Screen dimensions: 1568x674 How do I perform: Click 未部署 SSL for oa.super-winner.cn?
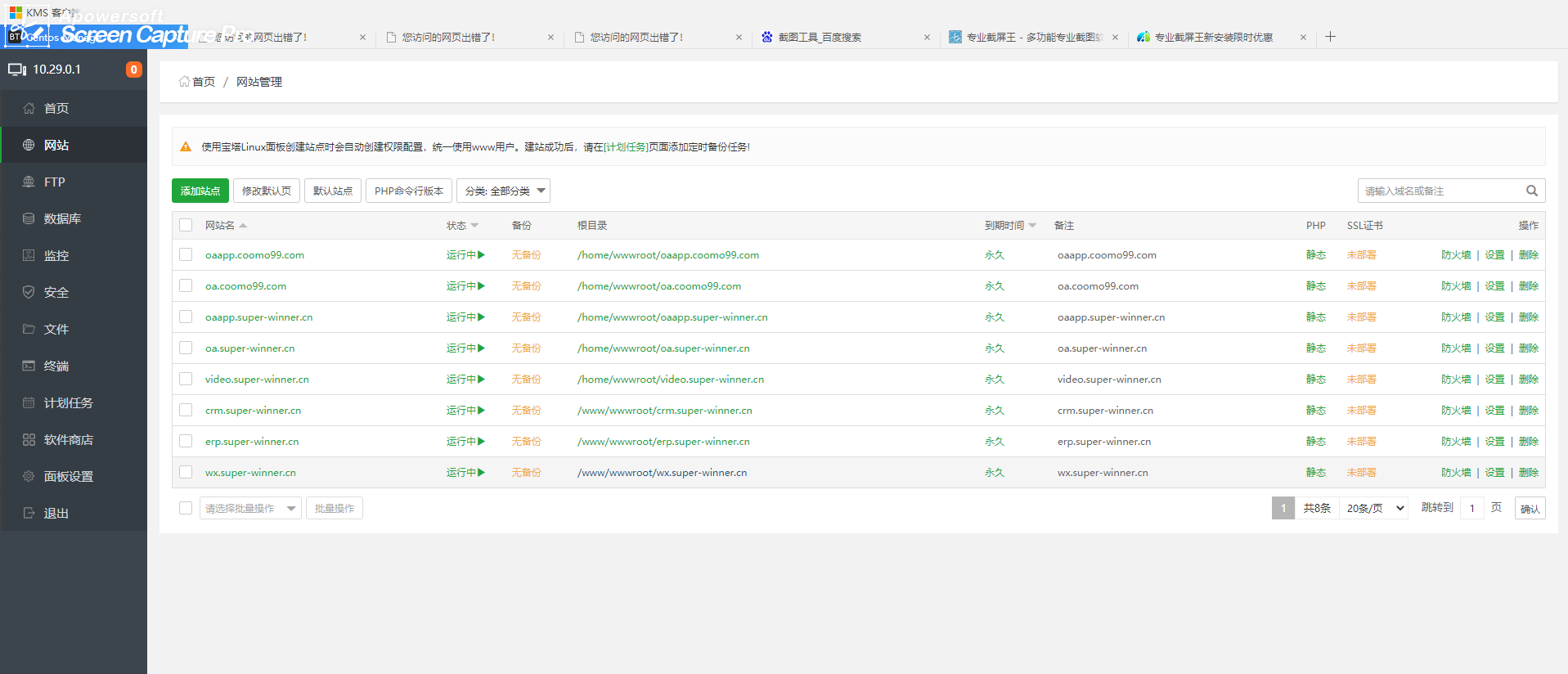coord(1361,348)
